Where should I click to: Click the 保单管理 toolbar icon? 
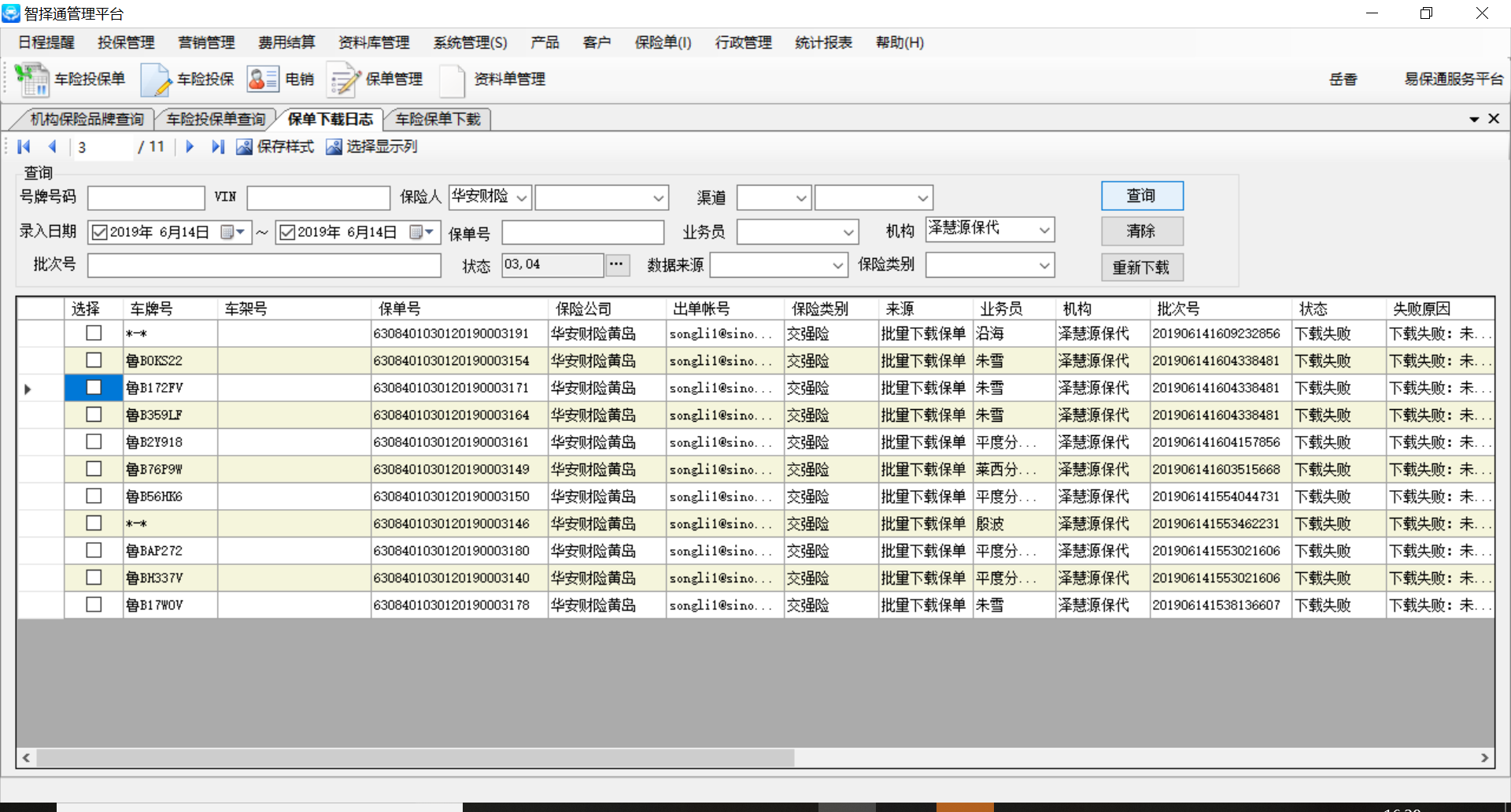pos(344,79)
